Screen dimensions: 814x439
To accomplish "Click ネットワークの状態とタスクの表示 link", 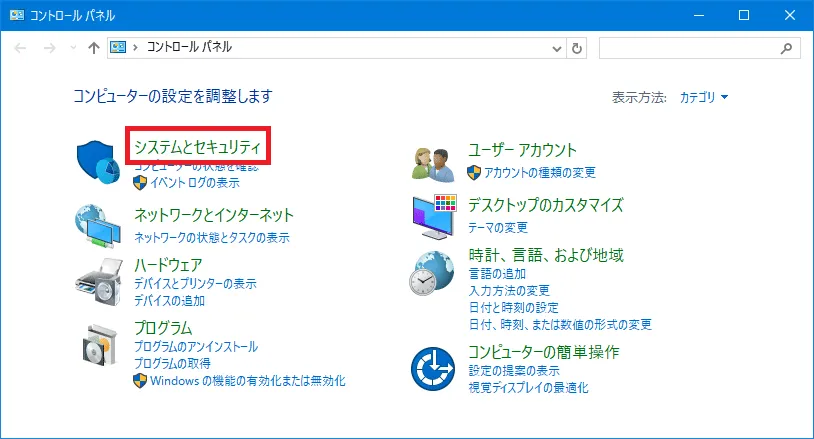I will tap(212, 238).
